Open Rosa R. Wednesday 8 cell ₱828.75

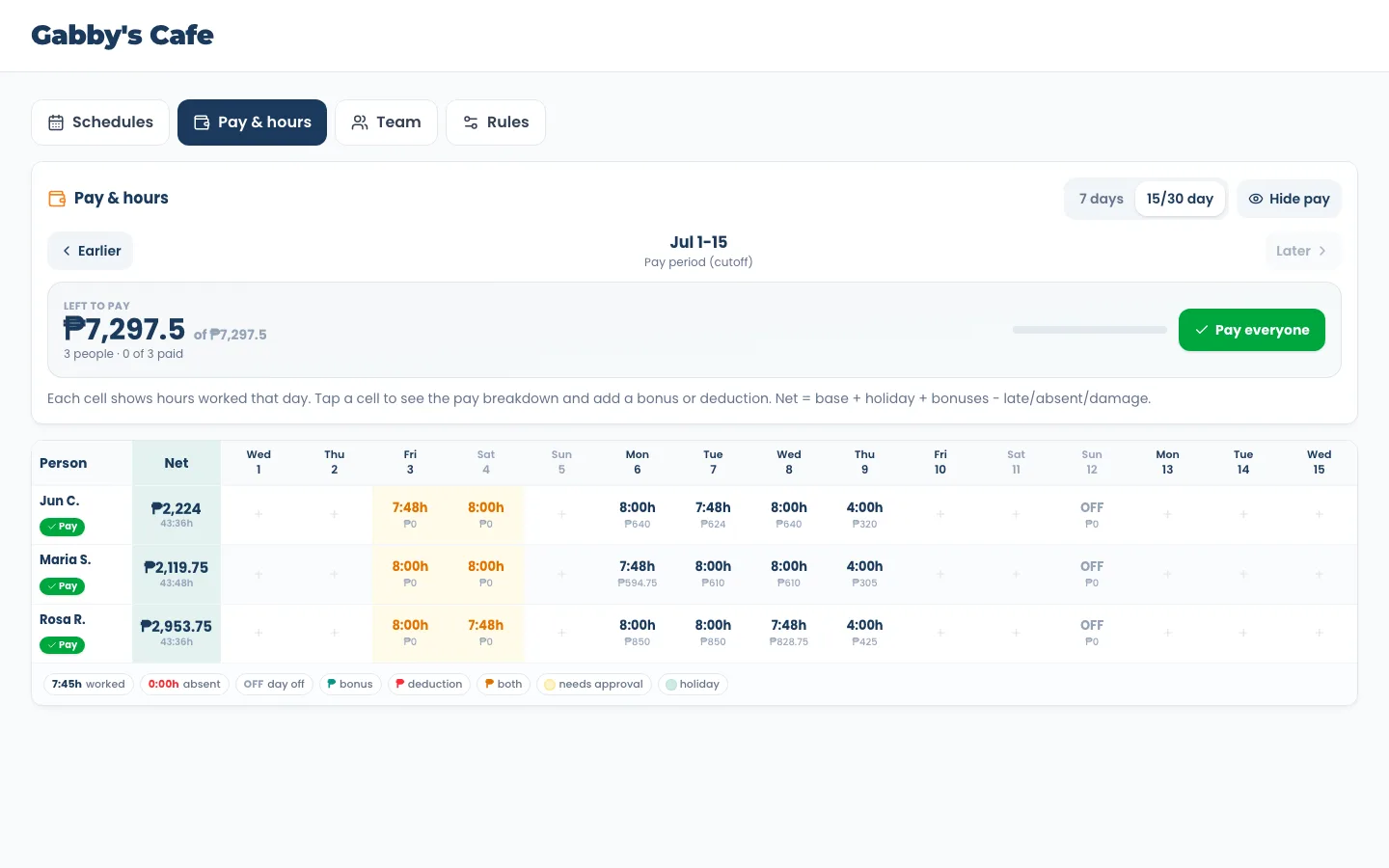click(x=789, y=633)
